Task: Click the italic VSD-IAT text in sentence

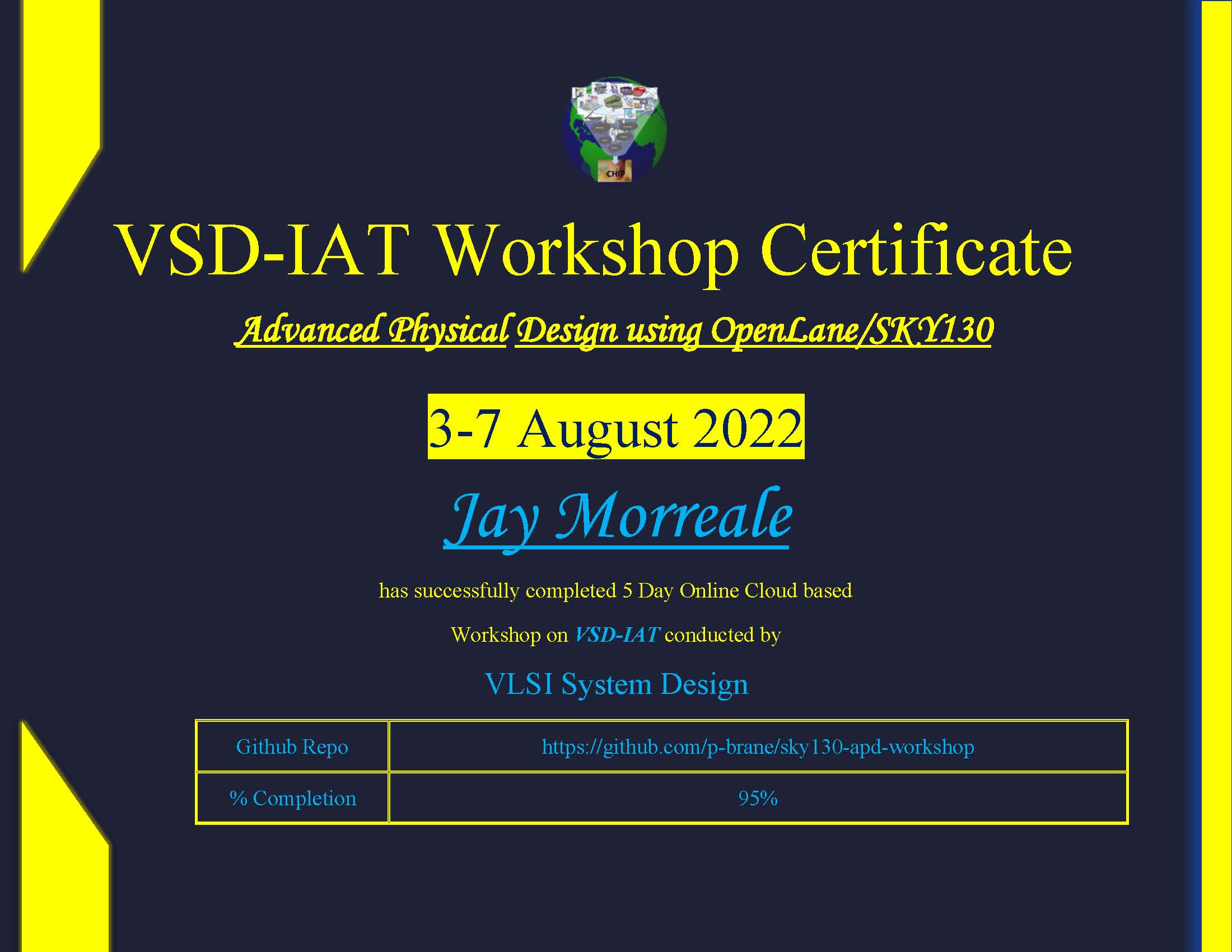Action: (x=617, y=635)
